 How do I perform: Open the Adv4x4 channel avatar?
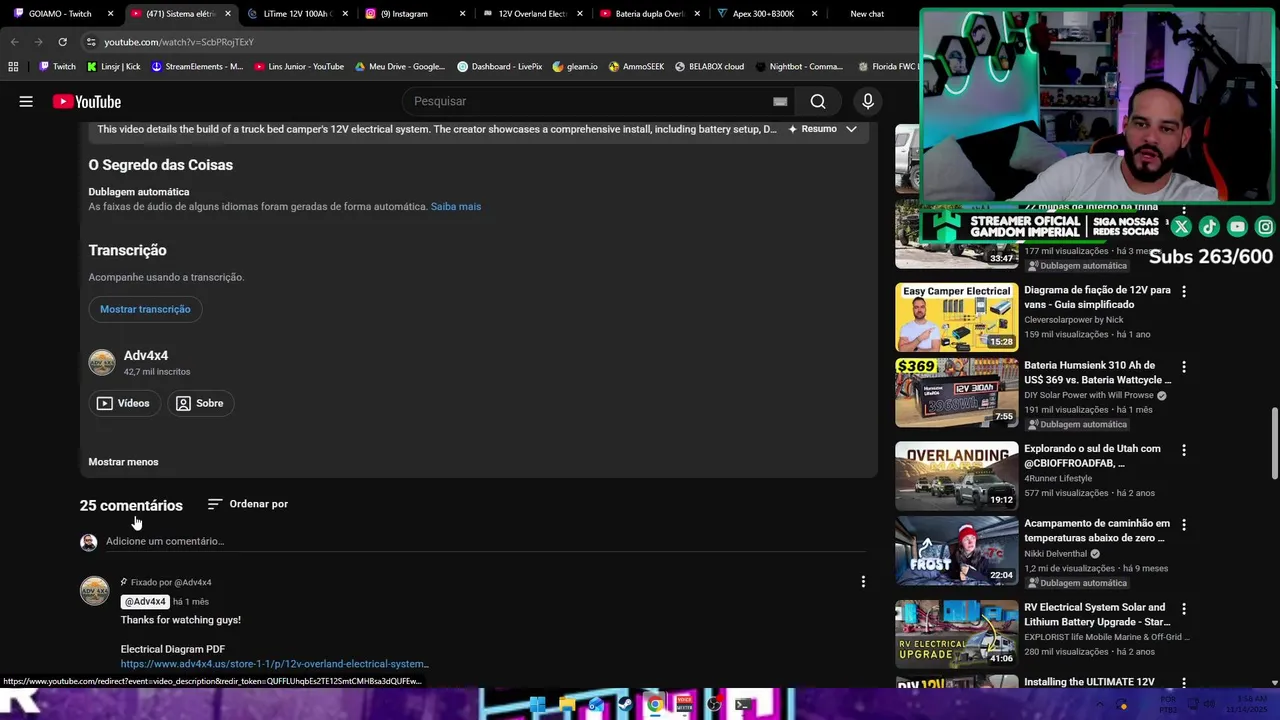coord(102,362)
